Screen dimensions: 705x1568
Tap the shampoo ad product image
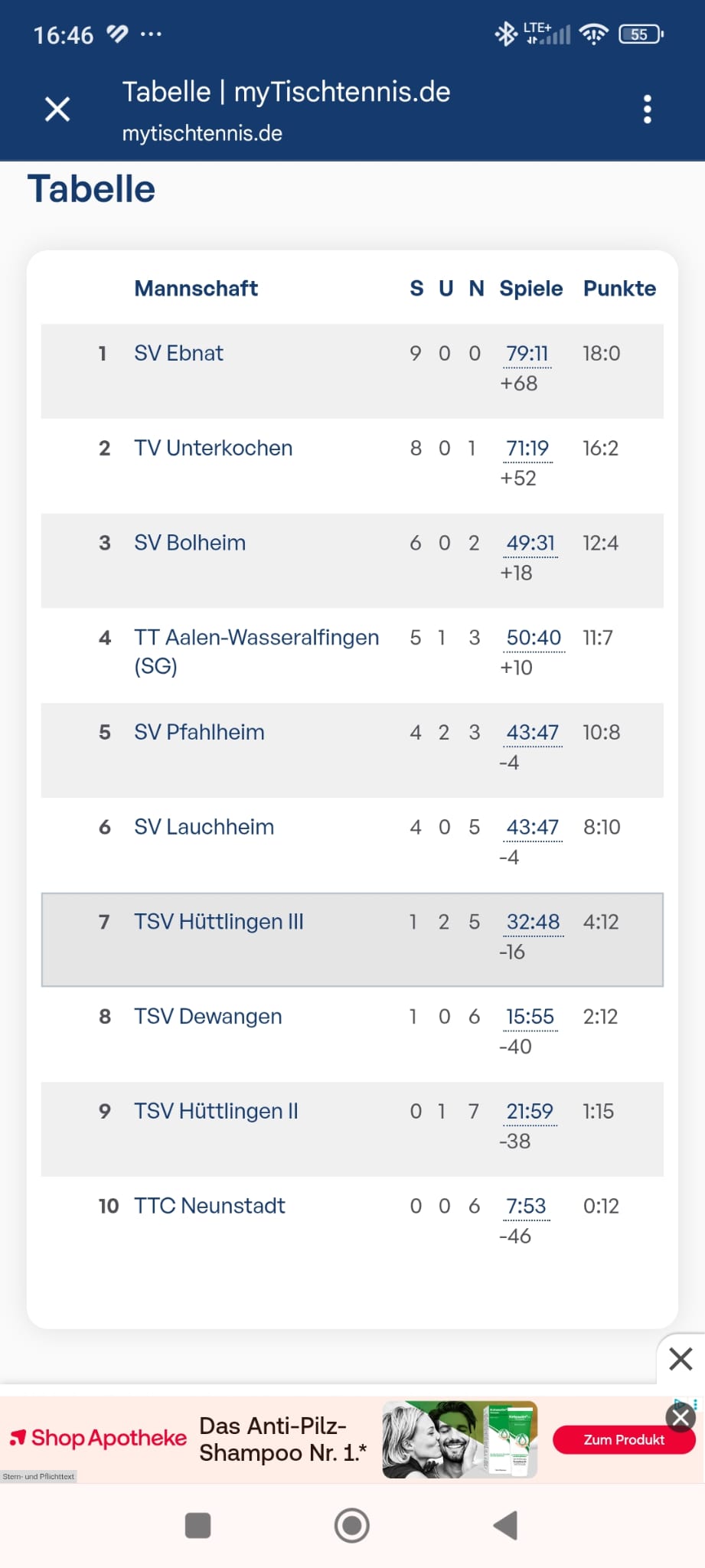459,1439
